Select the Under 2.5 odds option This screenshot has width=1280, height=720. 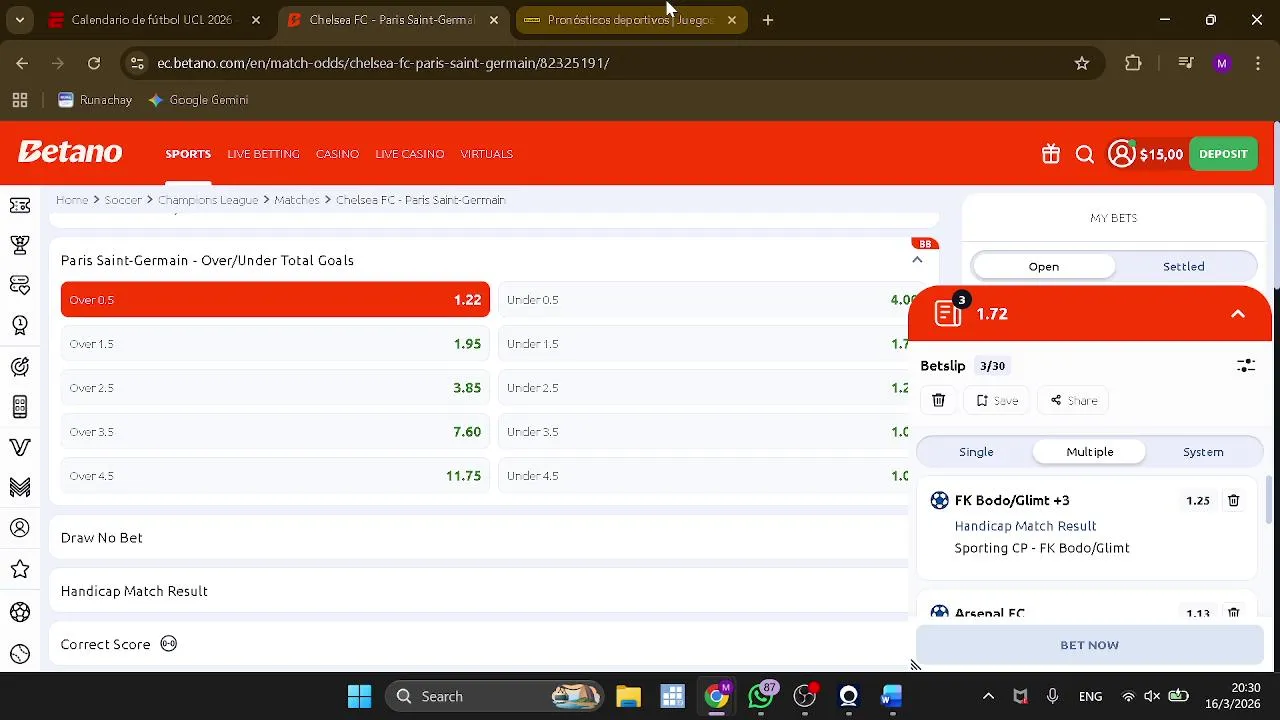pos(703,388)
